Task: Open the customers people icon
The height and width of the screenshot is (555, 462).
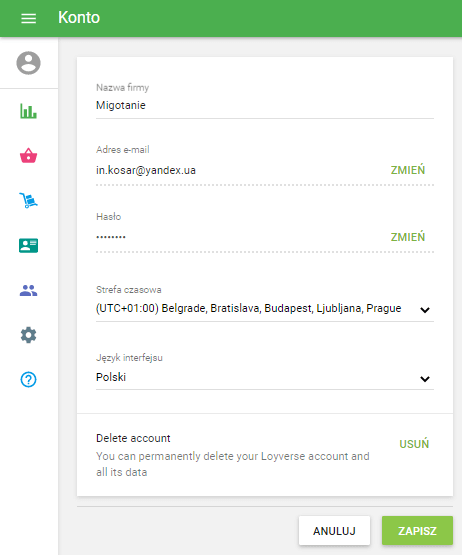Action: pyautogui.click(x=28, y=290)
